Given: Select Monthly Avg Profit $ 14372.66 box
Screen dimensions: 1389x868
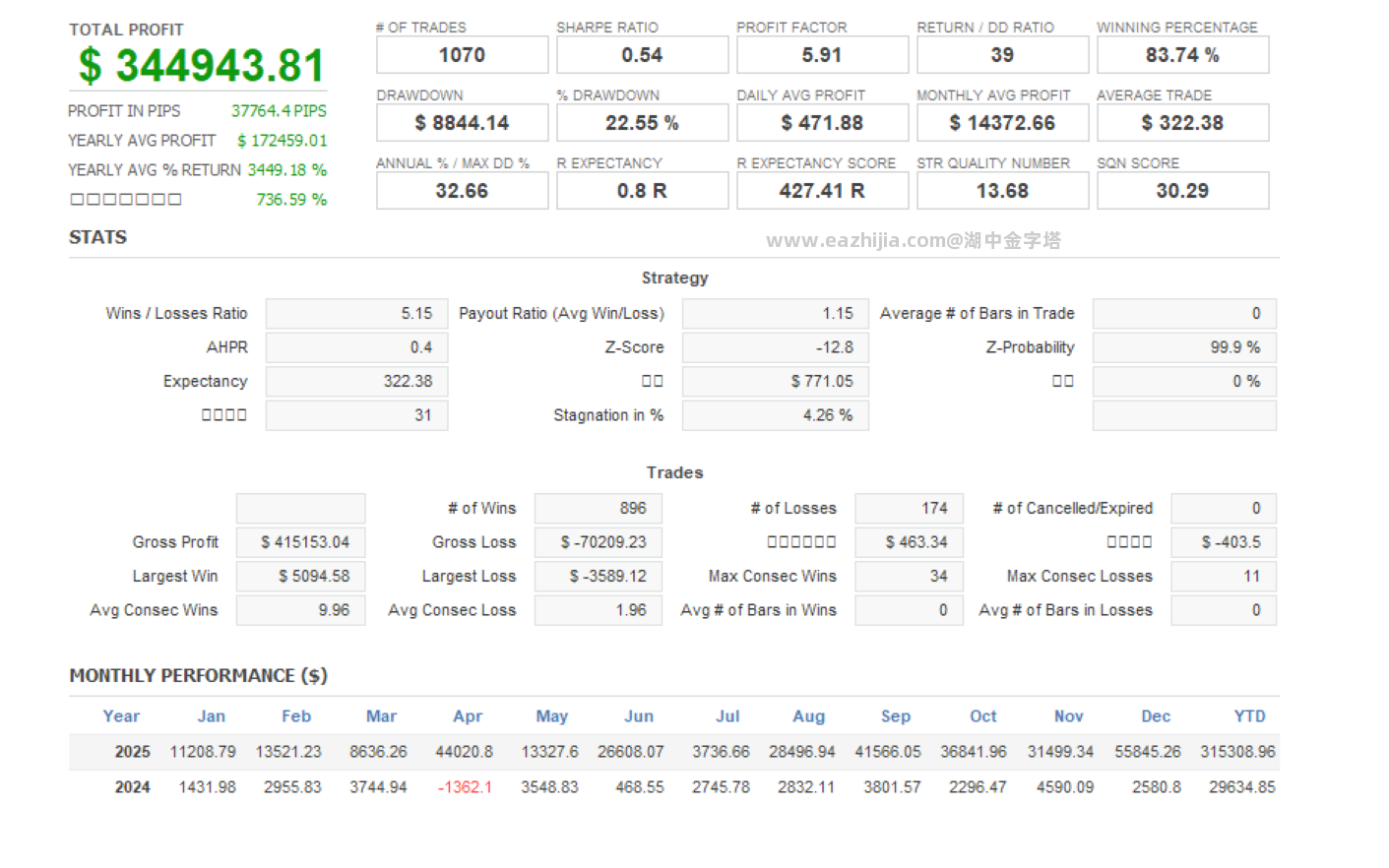Looking at the screenshot, I should [1002, 123].
